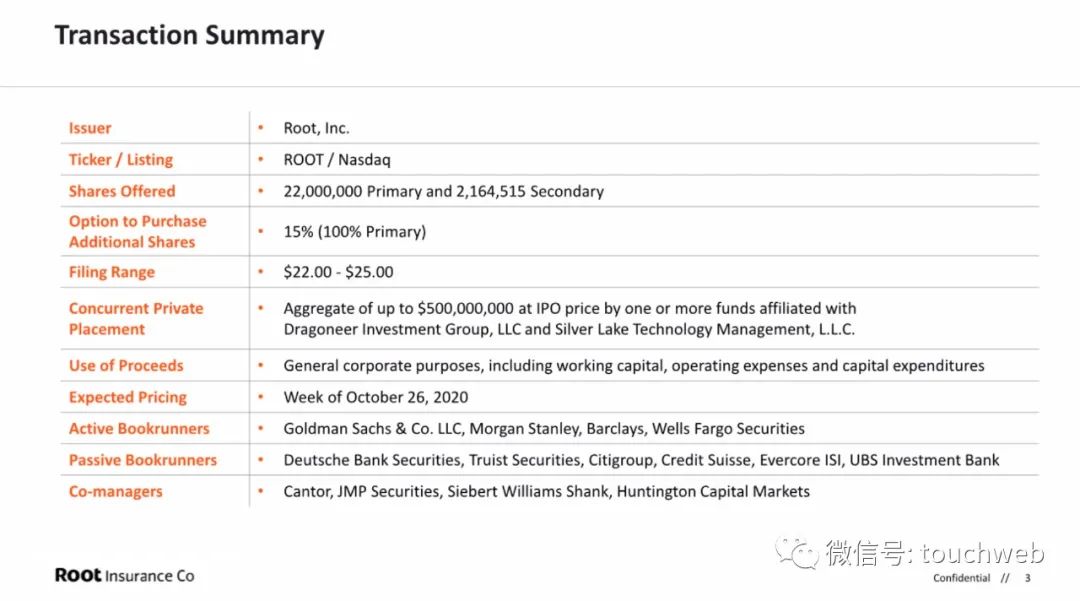Click the bullet next to ROOT / Nasdaq
The image size is (1080, 601).
[x=261, y=160]
